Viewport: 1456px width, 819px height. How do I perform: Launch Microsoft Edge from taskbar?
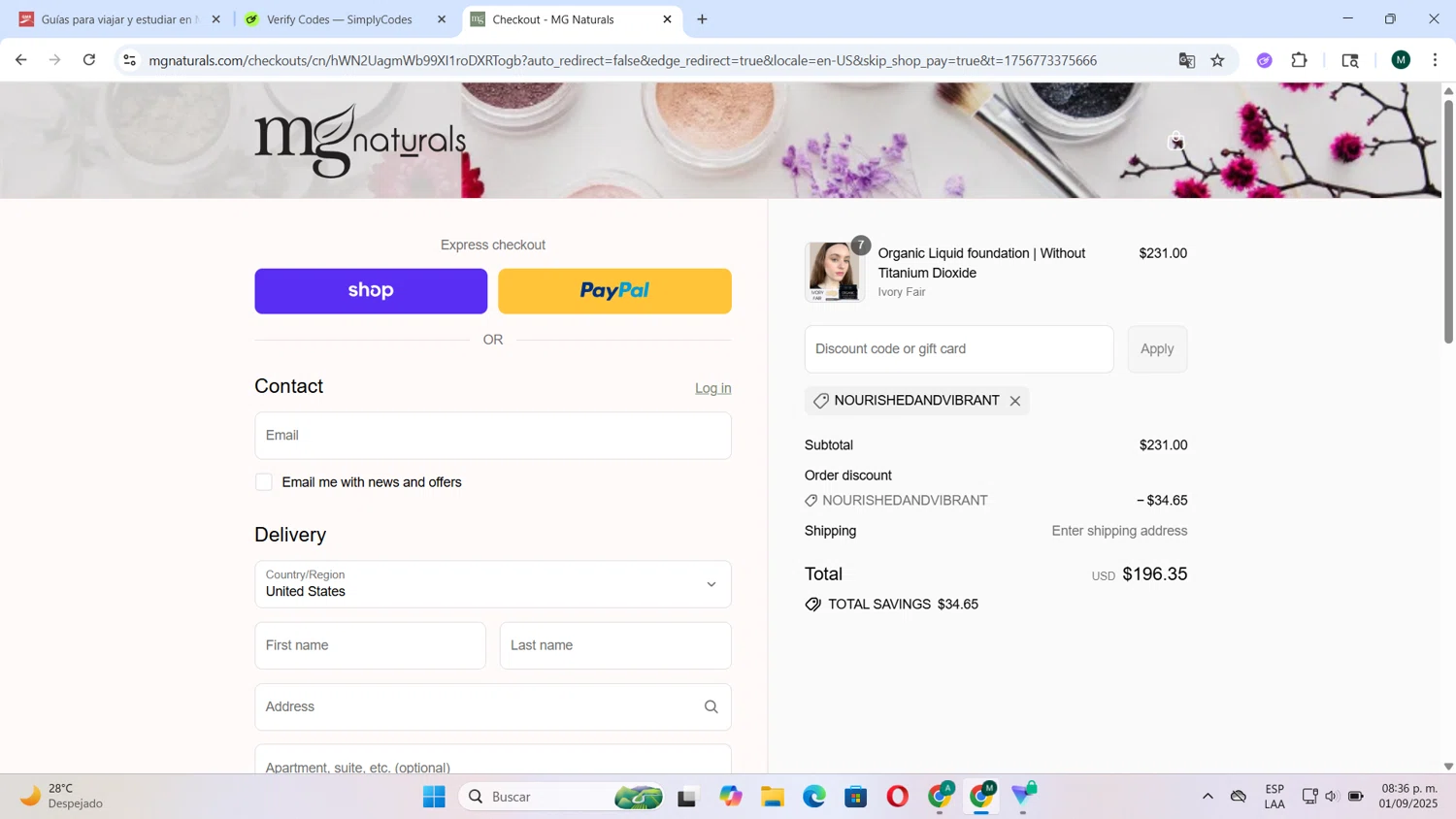[813, 797]
